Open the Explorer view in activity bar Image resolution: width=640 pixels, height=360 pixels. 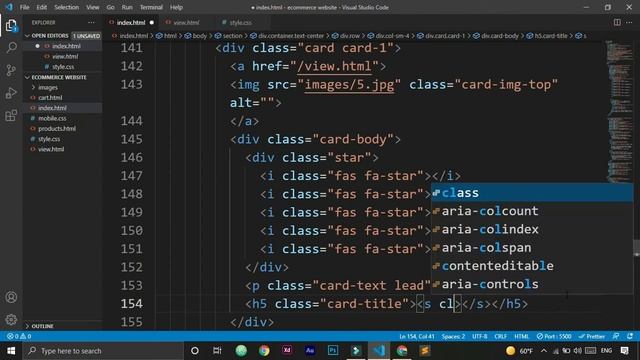tap(11, 26)
